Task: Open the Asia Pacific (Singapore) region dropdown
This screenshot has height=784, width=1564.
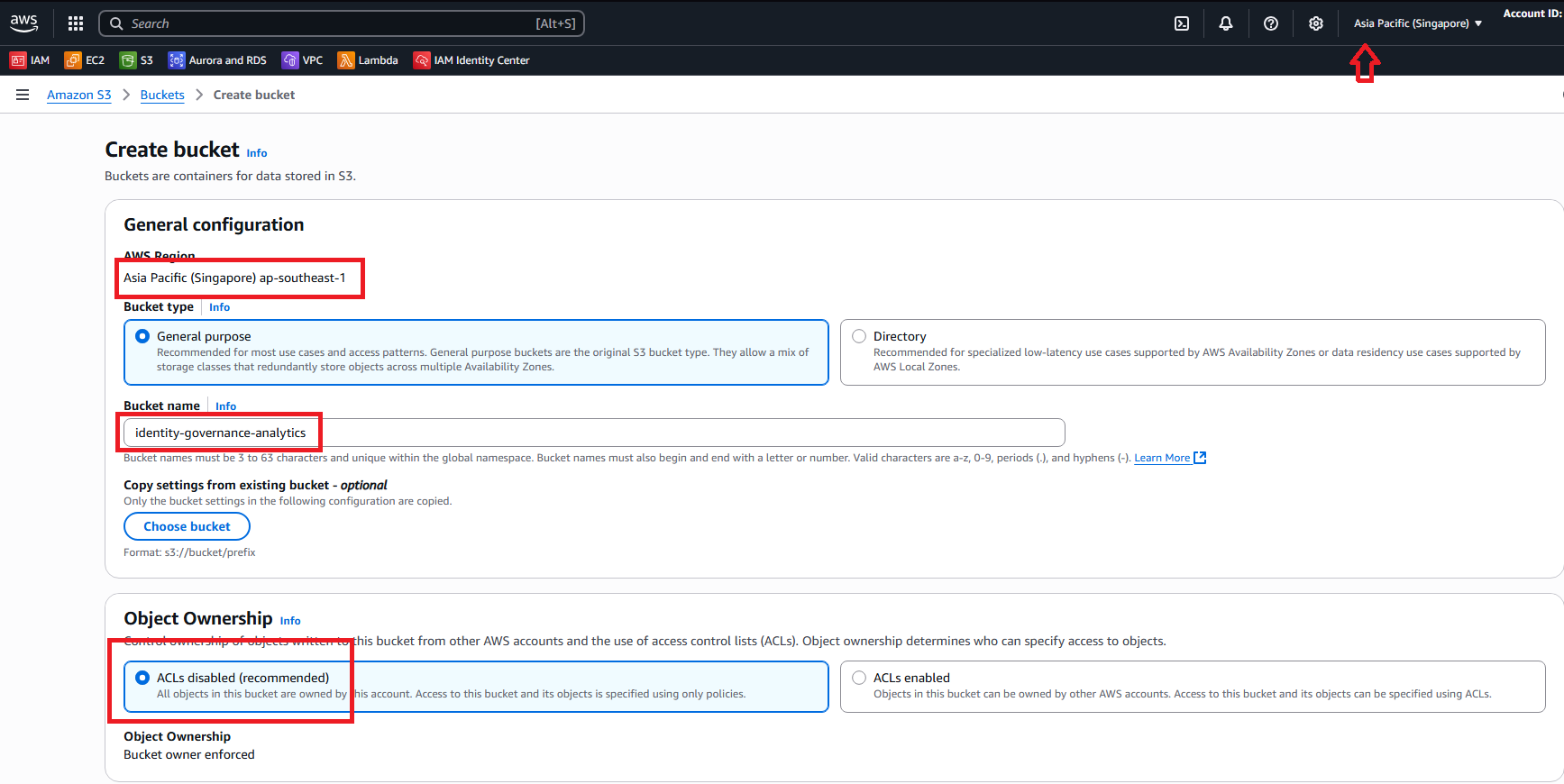Action: [x=1418, y=23]
